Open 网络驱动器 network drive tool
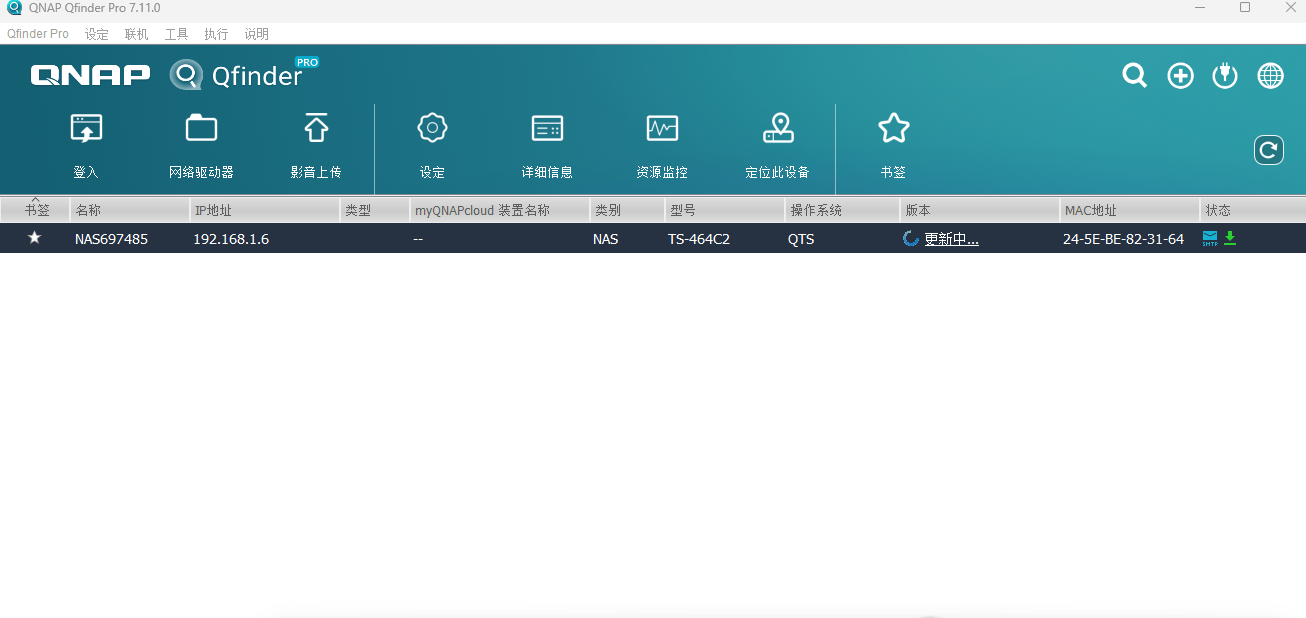Viewport: 1306px width, 618px height. (201, 147)
